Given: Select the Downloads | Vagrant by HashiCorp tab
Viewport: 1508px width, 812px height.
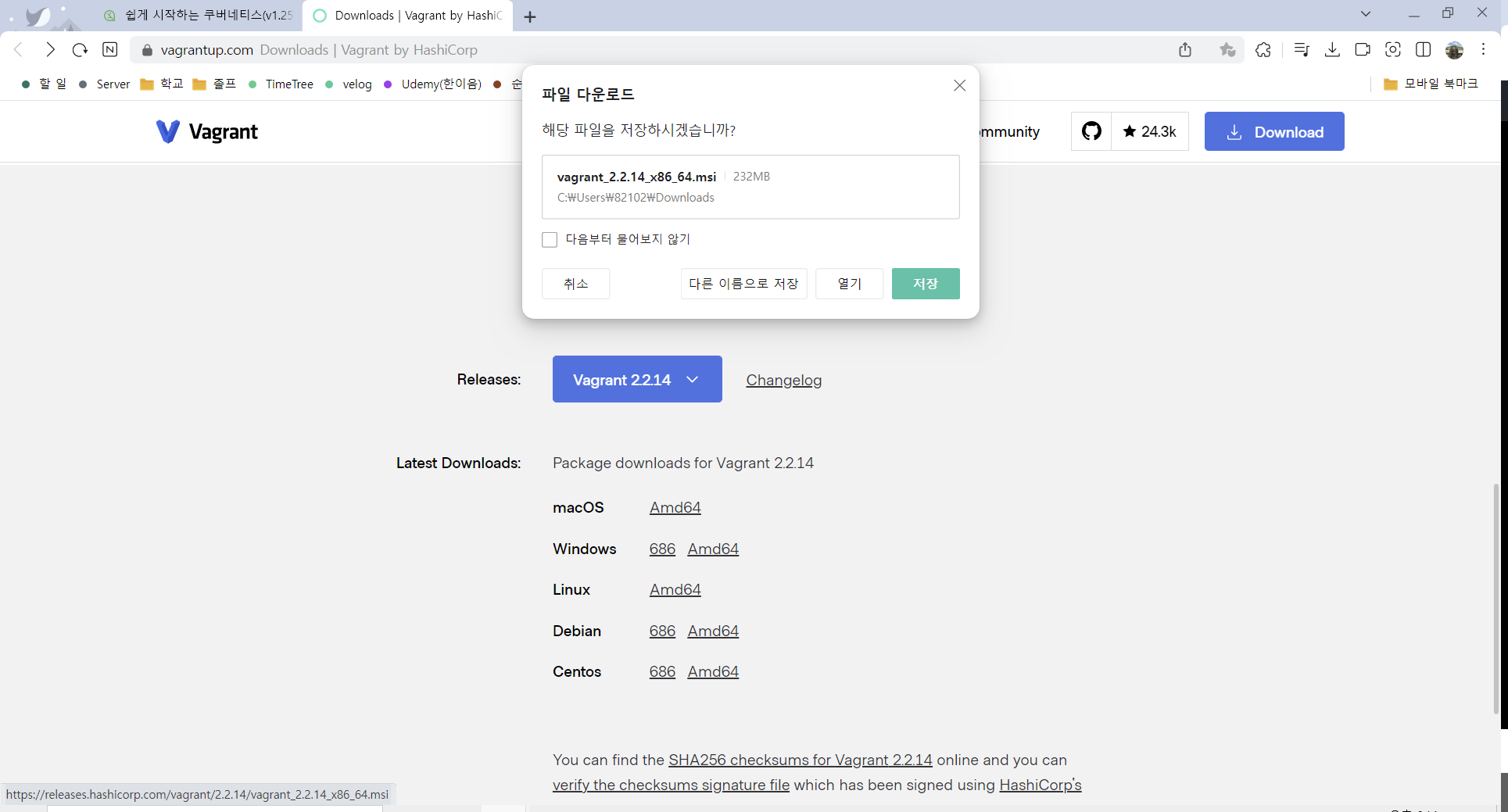Looking at the screenshot, I should pyautogui.click(x=408, y=16).
